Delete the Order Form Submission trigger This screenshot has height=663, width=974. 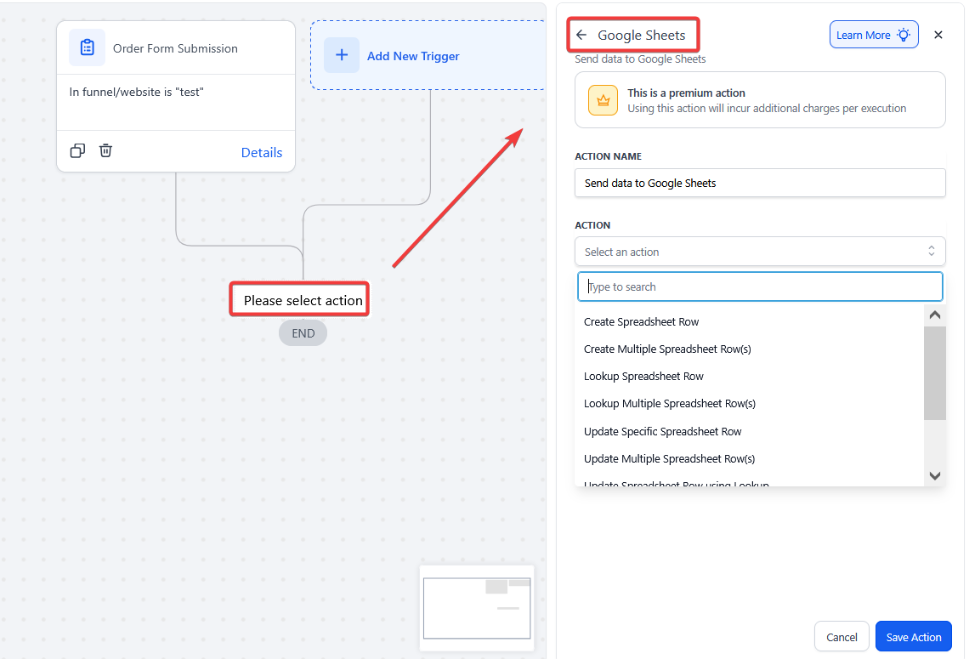106,151
